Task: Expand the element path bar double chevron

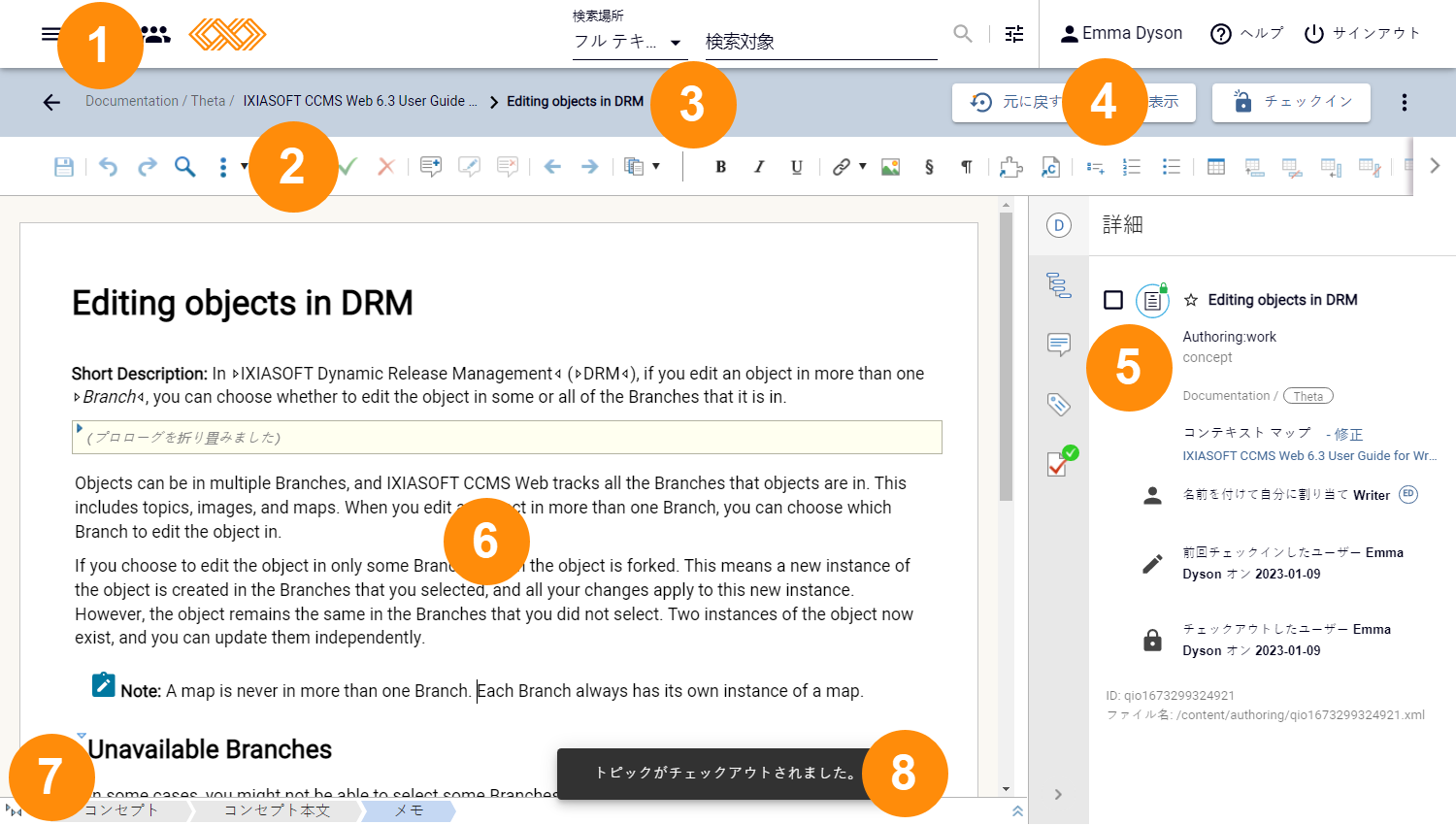Action: click(1017, 810)
